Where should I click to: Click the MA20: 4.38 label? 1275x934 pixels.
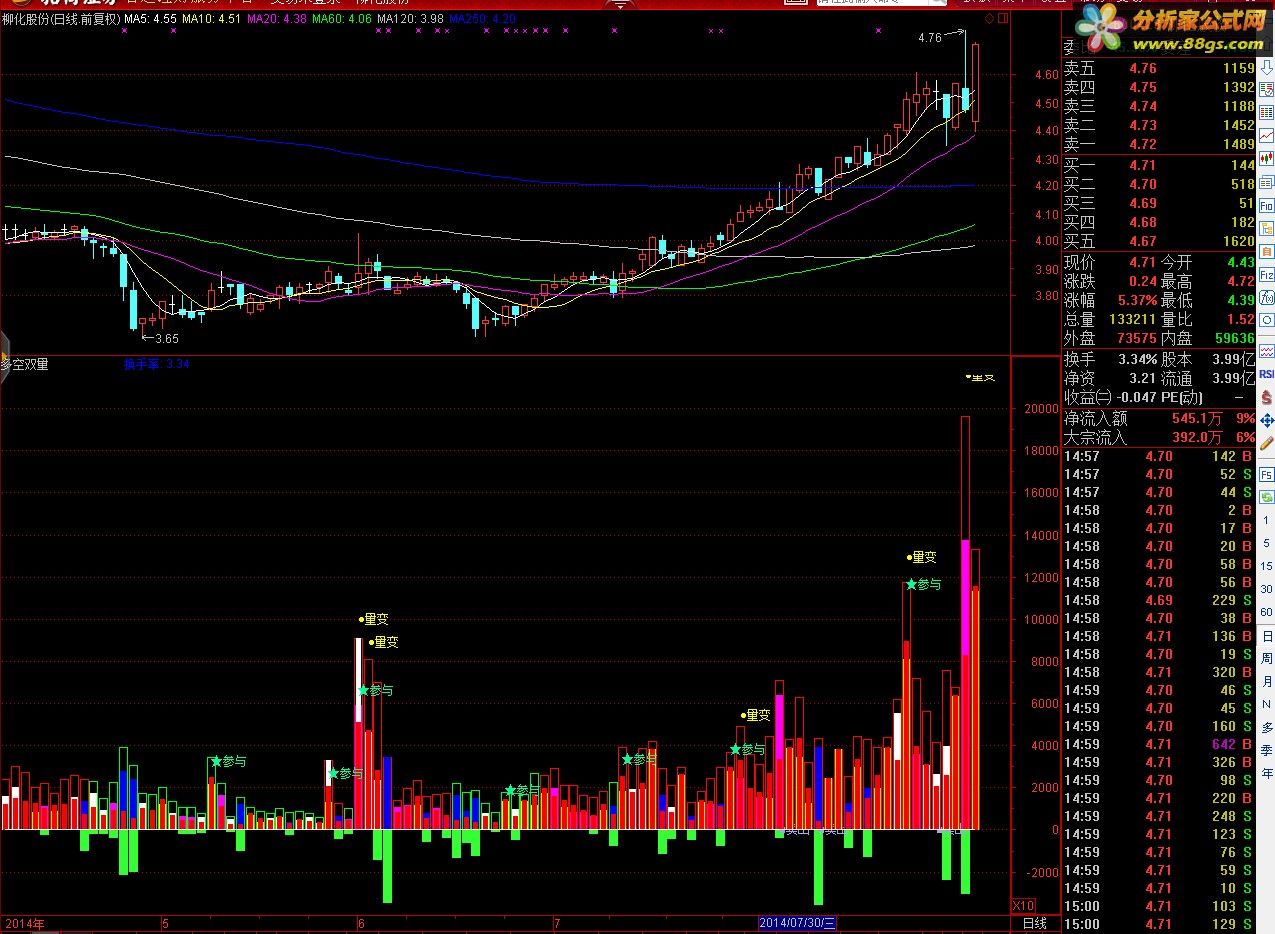point(277,19)
